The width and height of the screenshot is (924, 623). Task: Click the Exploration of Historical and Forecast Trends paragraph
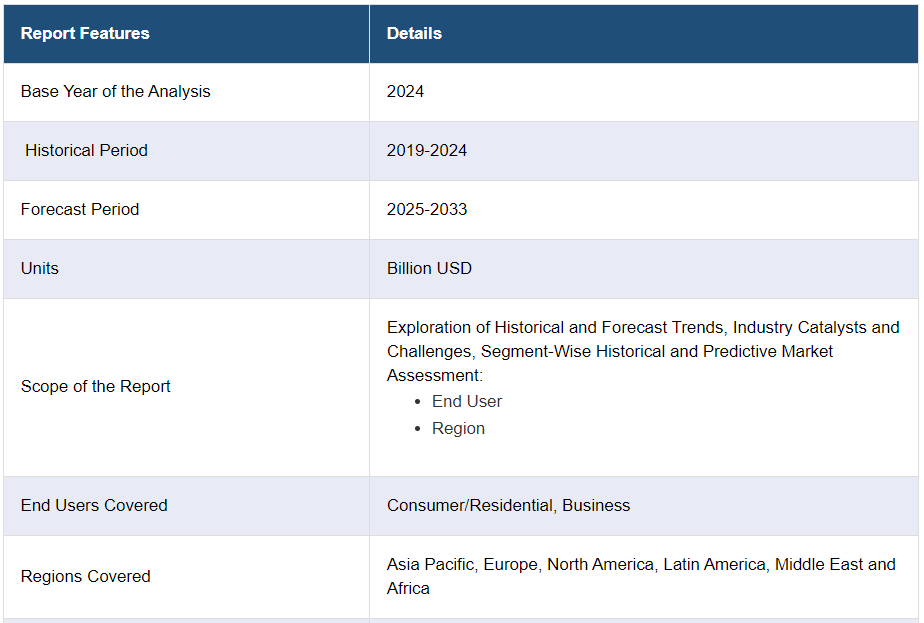(x=642, y=351)
